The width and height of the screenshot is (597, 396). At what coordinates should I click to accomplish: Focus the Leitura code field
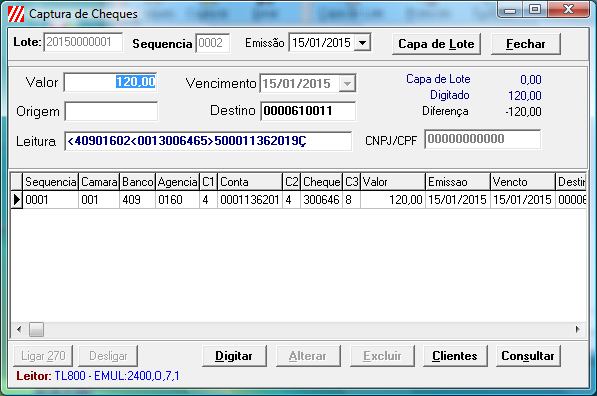(208, 141)
